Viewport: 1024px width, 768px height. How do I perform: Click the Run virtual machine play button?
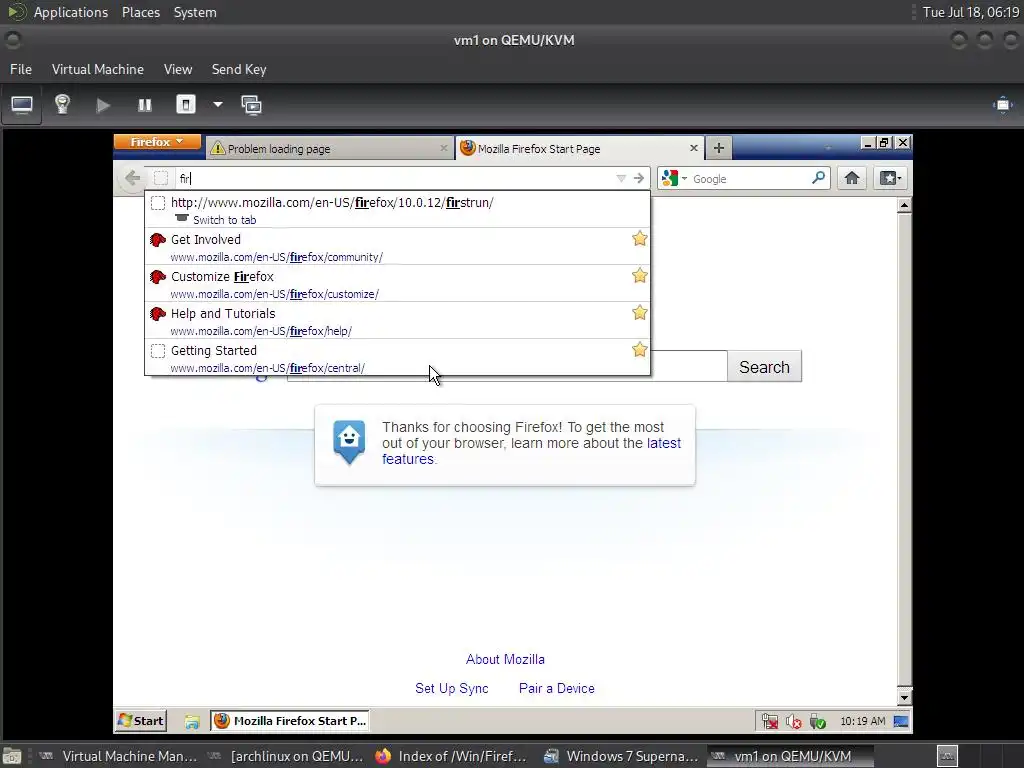coord(103,105)
